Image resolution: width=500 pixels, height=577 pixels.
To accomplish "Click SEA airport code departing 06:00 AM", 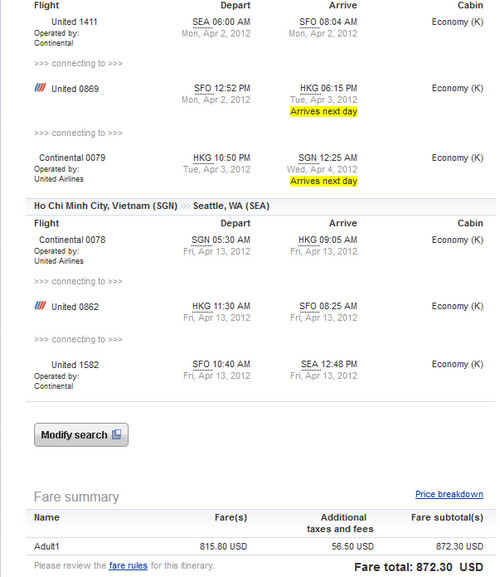I will coord(202,22).
